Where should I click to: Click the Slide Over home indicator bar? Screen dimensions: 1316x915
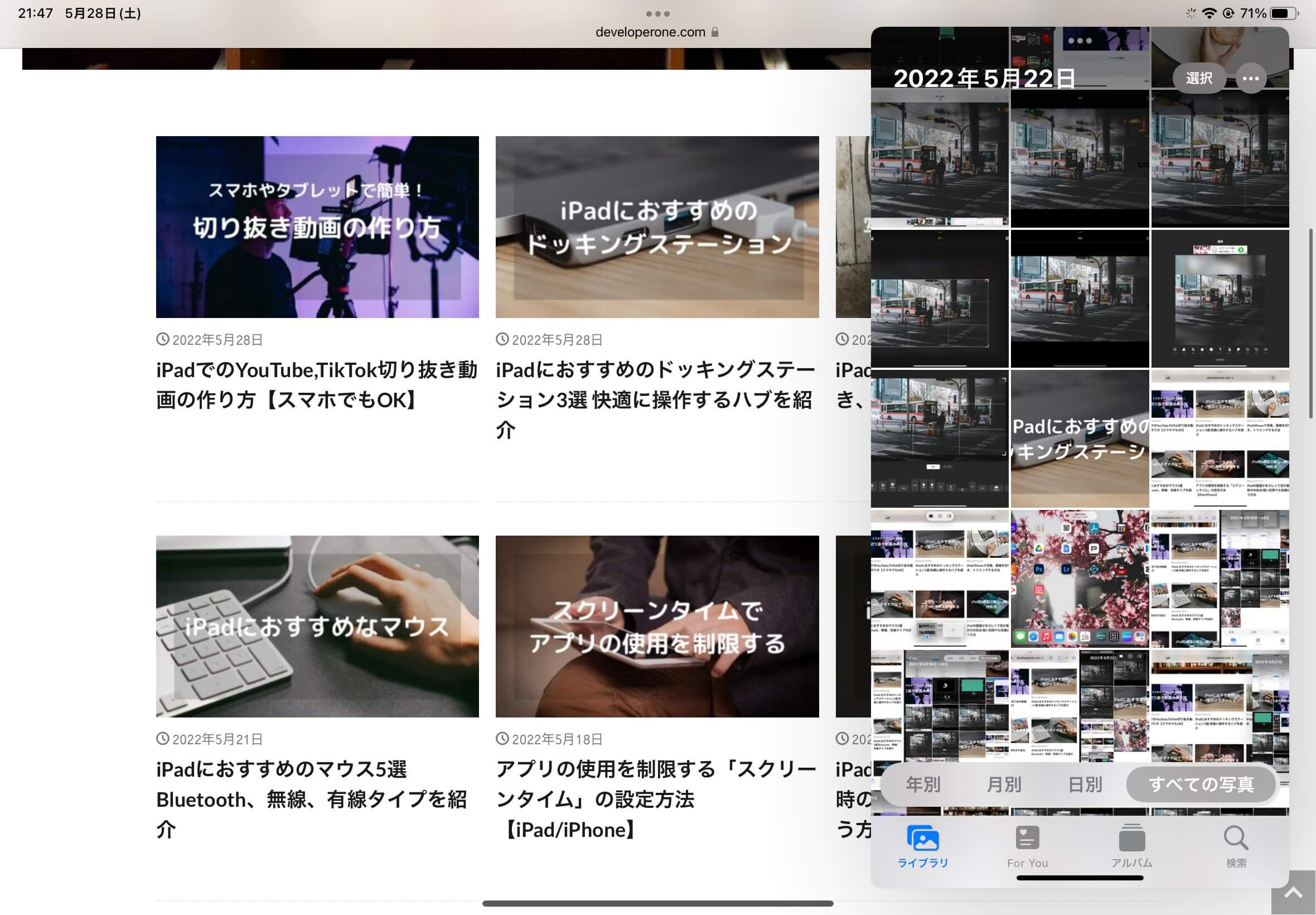click(x=1080, y=878)
